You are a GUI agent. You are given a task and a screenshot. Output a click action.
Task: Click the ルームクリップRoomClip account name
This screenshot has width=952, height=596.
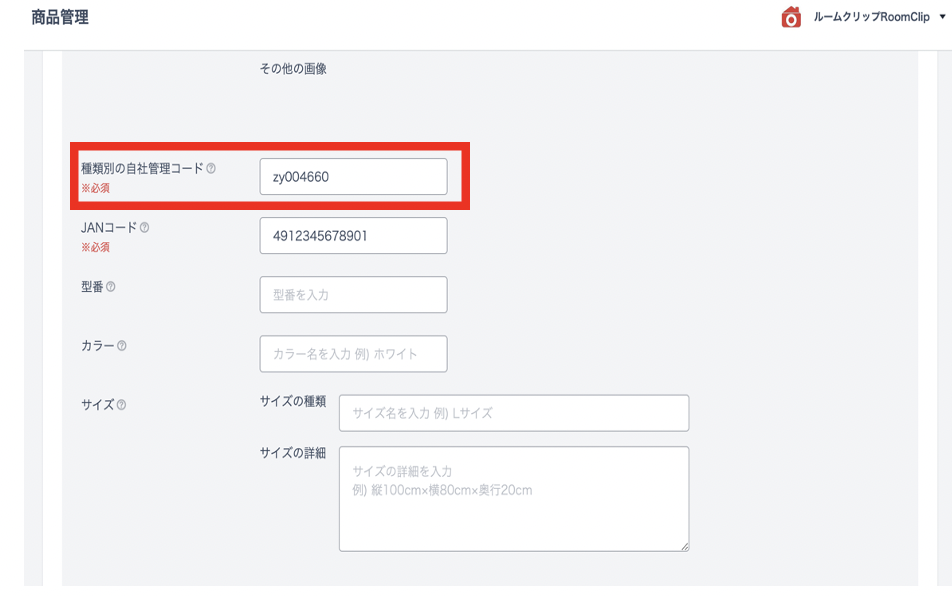870,18
